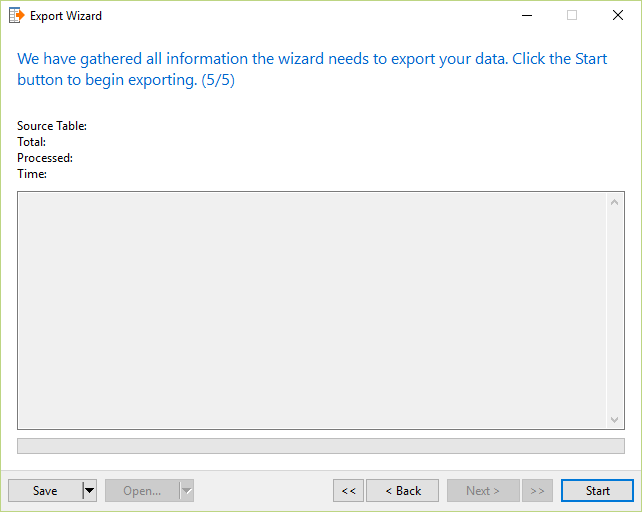Click the Start button to begin exporting

pyautogui.click(x=597, y=490)
